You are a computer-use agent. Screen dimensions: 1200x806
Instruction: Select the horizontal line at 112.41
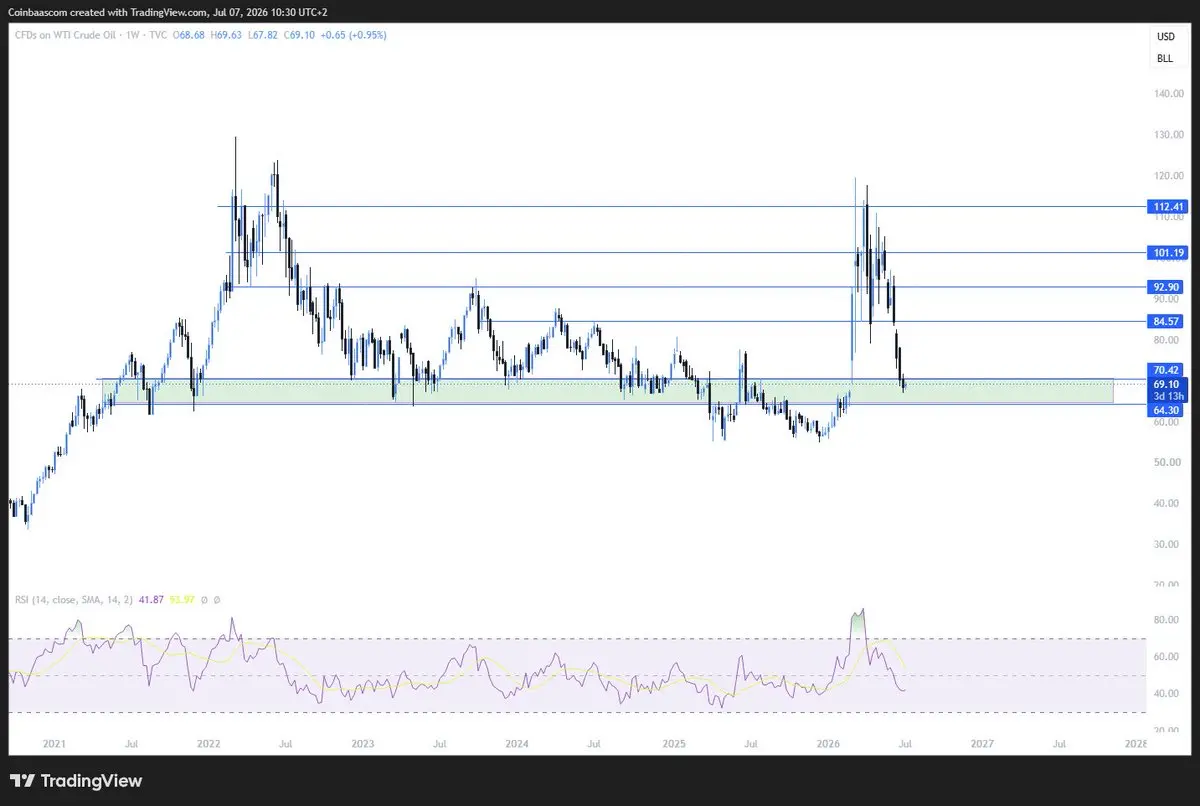tap(680, 207)
